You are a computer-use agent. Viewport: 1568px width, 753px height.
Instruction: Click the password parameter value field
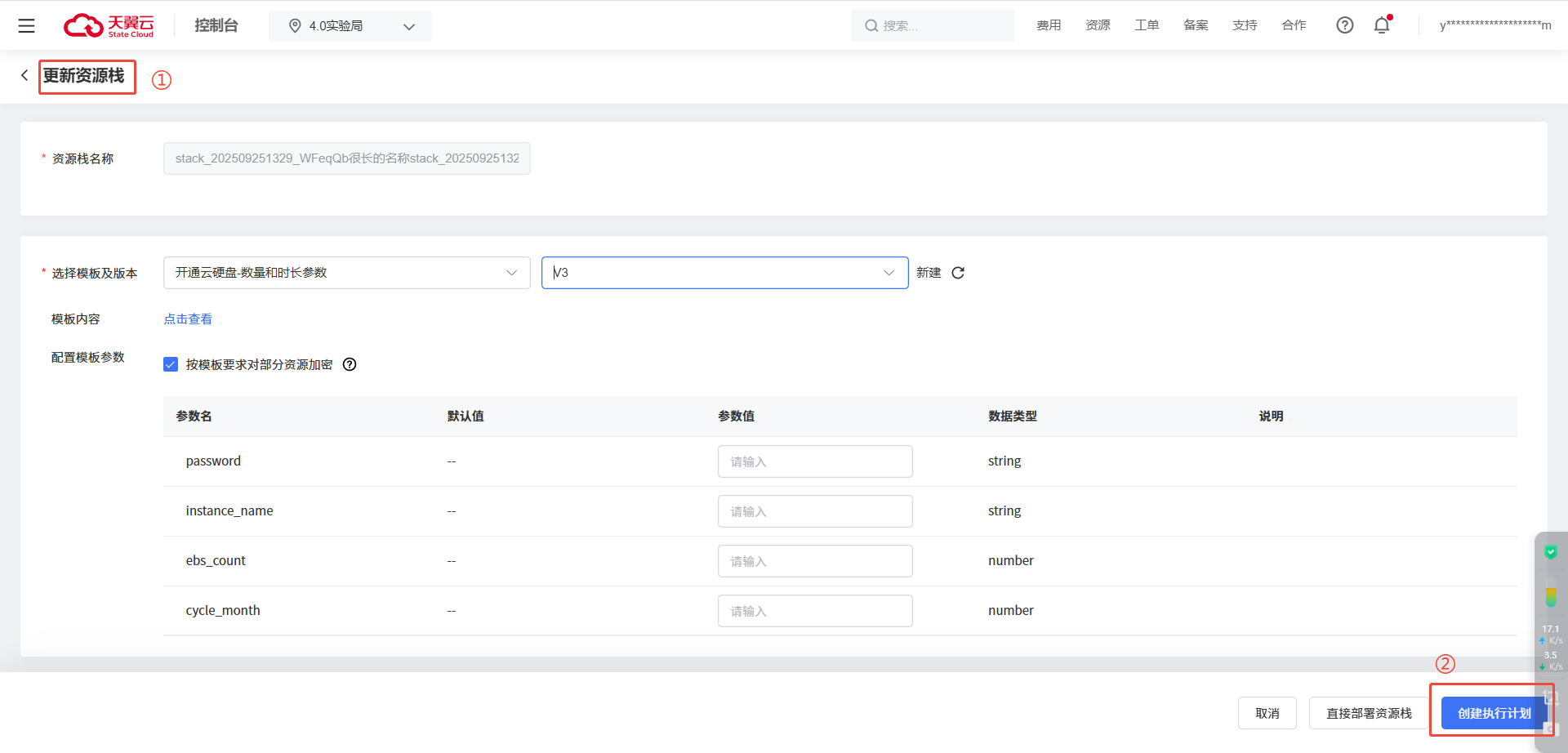(x=814, y=461)
